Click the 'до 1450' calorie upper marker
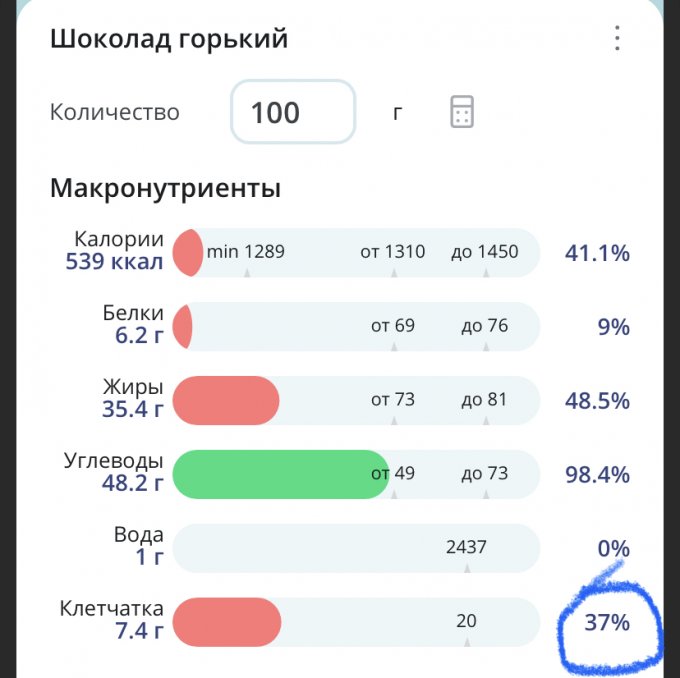The height and width of the screenshot is (678, 680). pyautogui.click(x=484, y=252)
